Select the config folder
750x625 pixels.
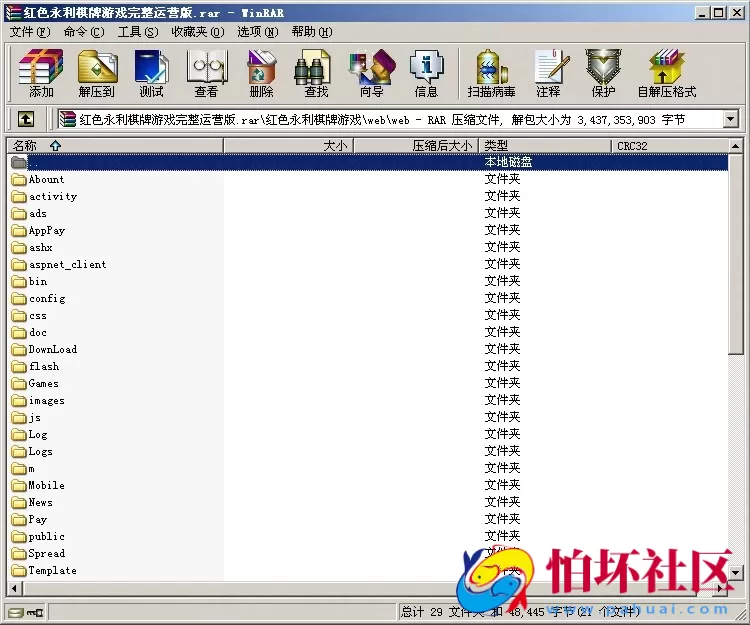38,298
